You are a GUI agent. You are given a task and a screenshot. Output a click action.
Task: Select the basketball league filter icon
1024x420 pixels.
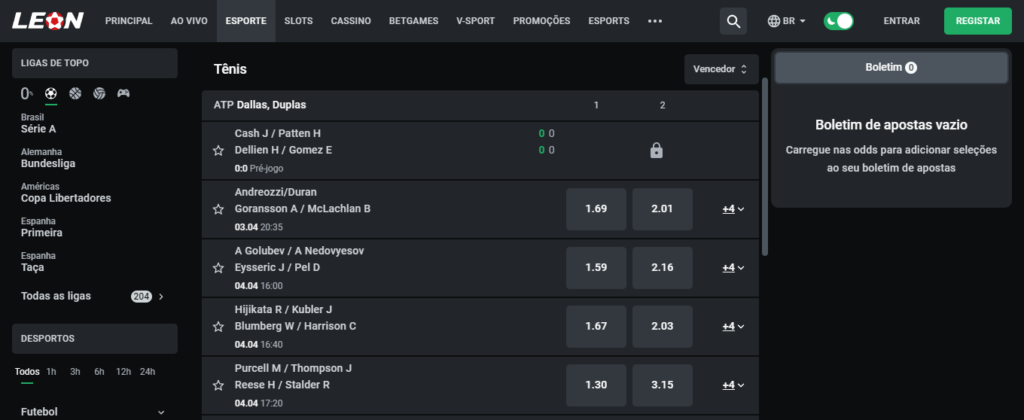click(75, 94)
